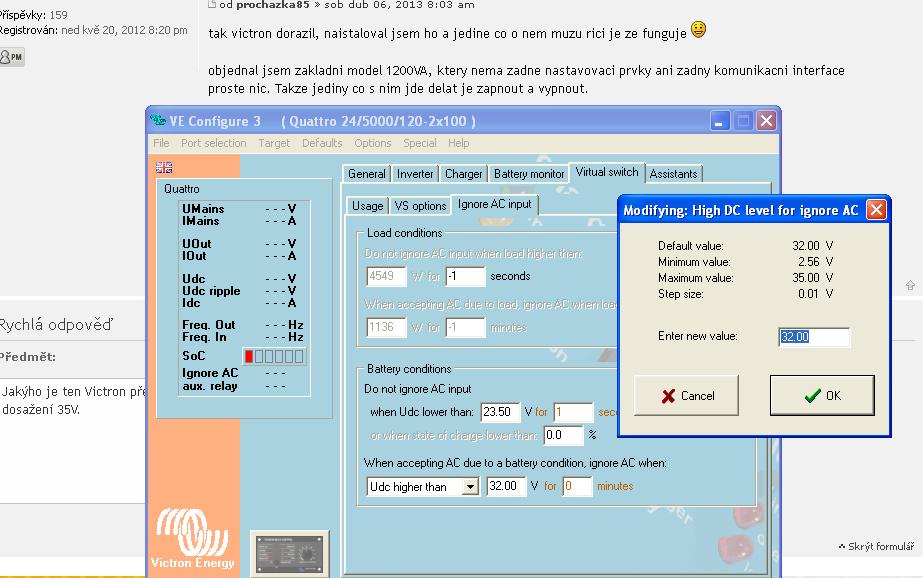Switch to the General tab

pyautogui.click(x=367, y=174)
